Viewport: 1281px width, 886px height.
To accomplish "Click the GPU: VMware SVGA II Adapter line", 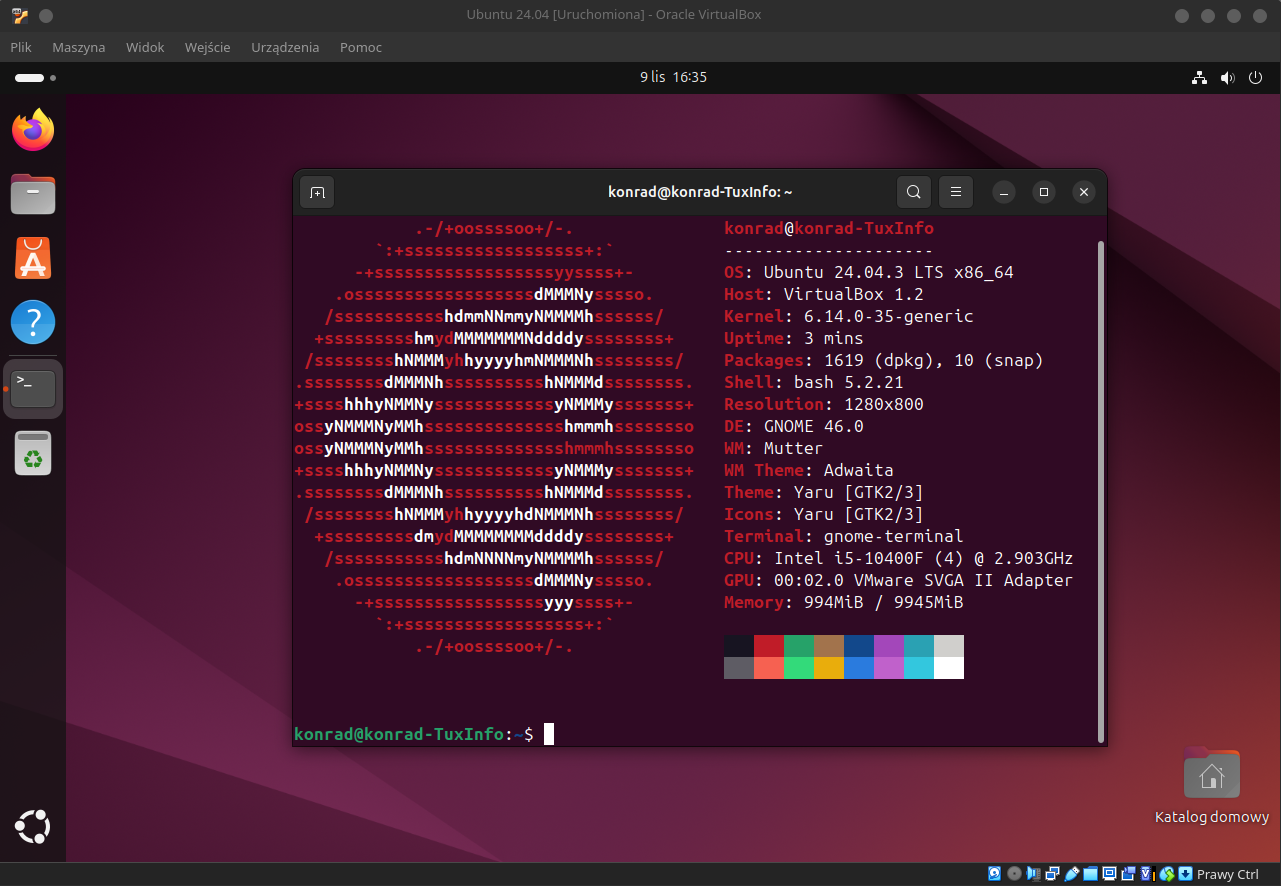I will tap(899, 580).
